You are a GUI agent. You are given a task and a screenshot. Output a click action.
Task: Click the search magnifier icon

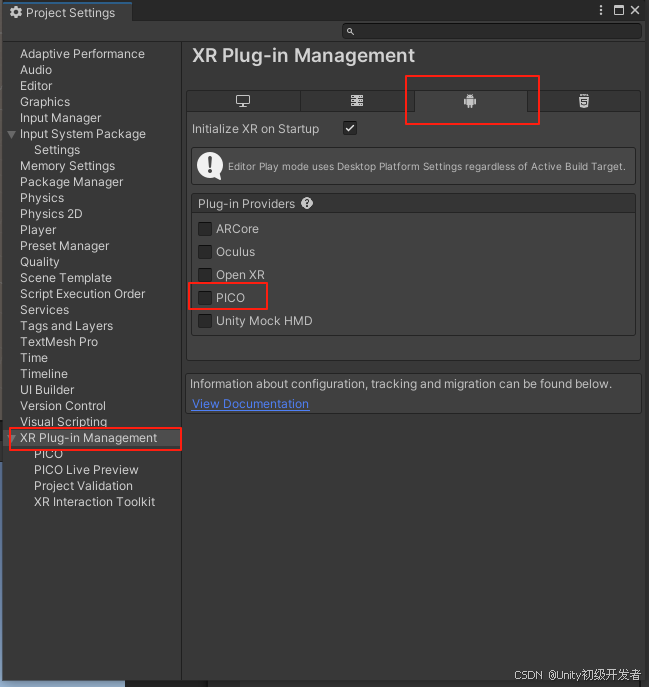350,31
